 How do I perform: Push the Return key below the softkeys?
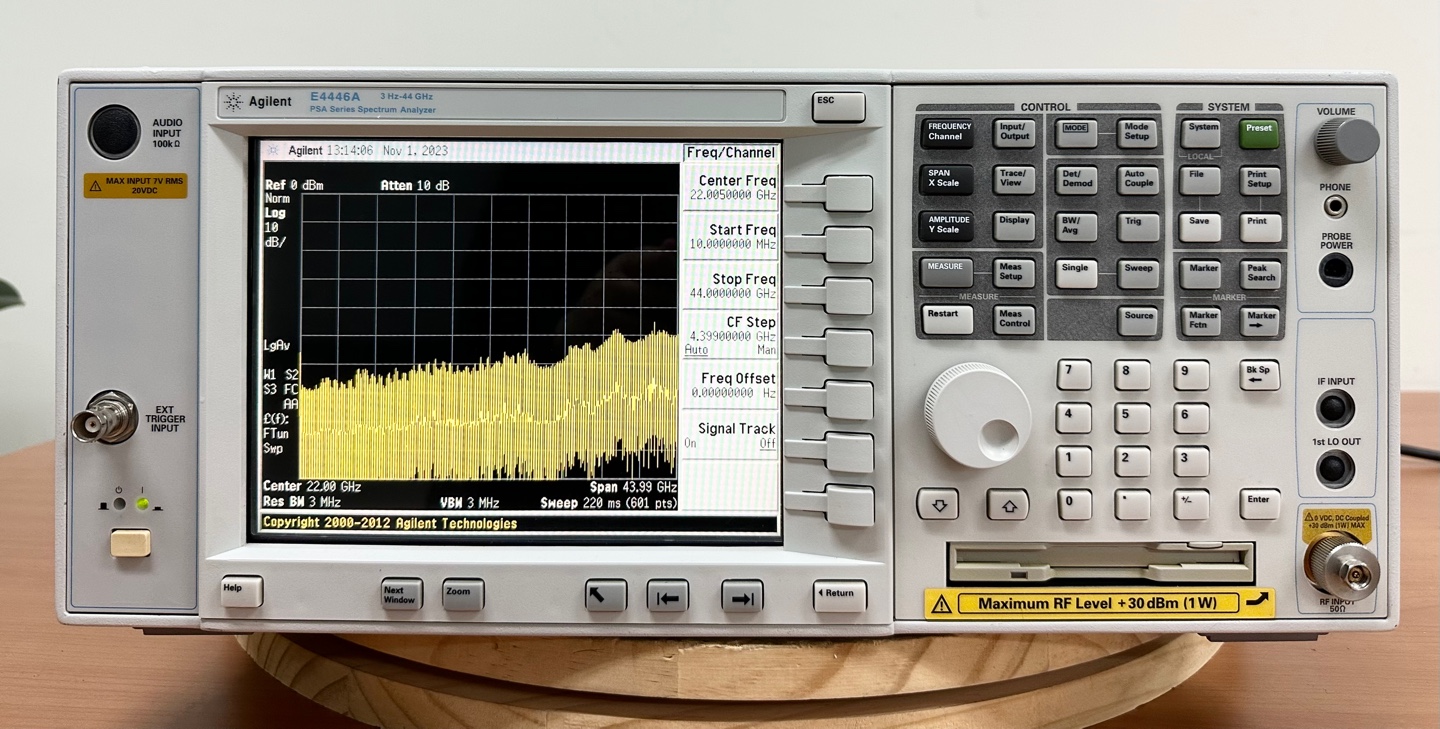click(x=839, y=595)
